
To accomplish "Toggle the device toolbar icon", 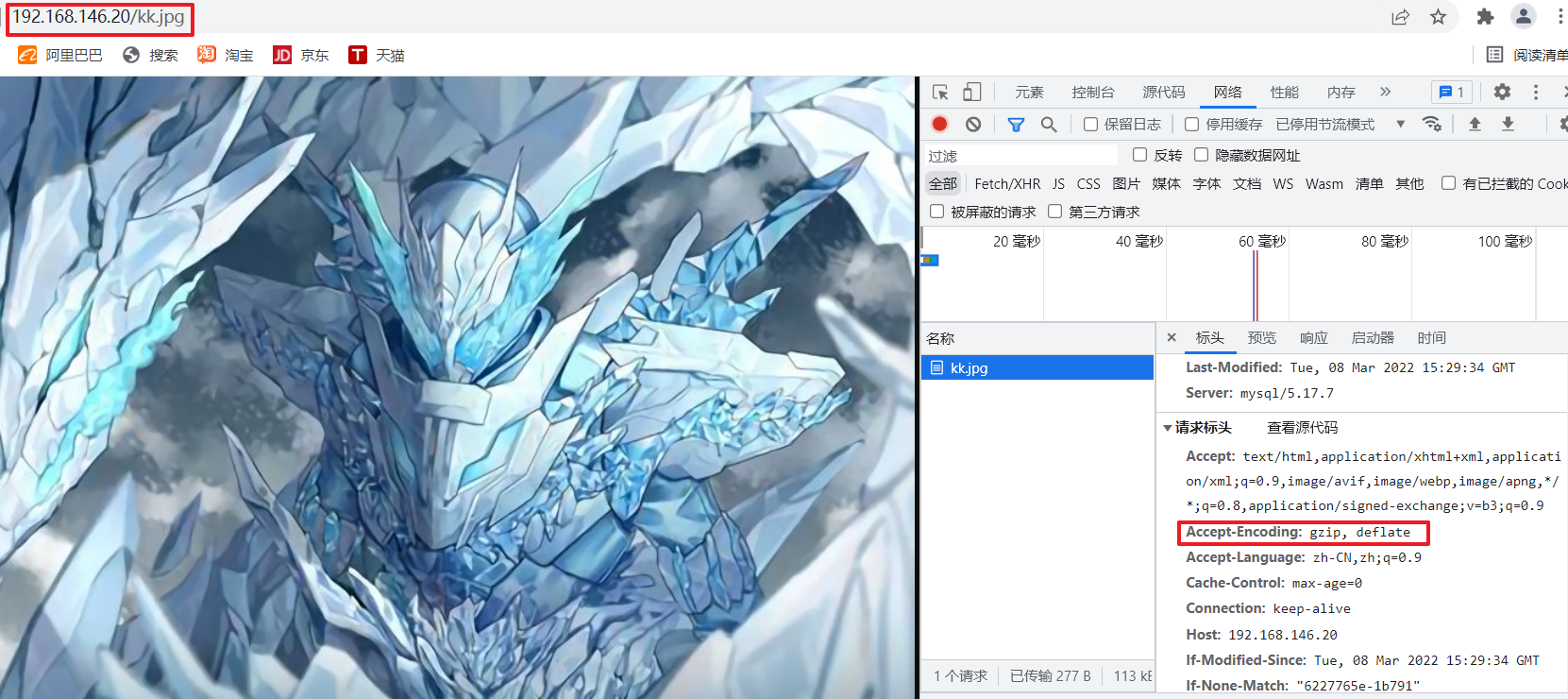I will coord(972,92).
